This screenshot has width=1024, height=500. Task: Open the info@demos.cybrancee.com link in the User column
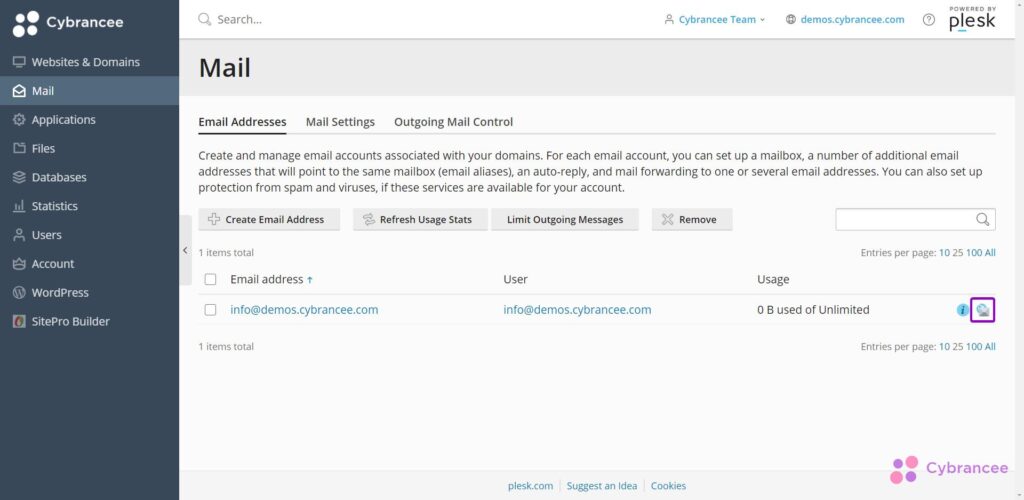pyautogui.click(x=577, y=310)
